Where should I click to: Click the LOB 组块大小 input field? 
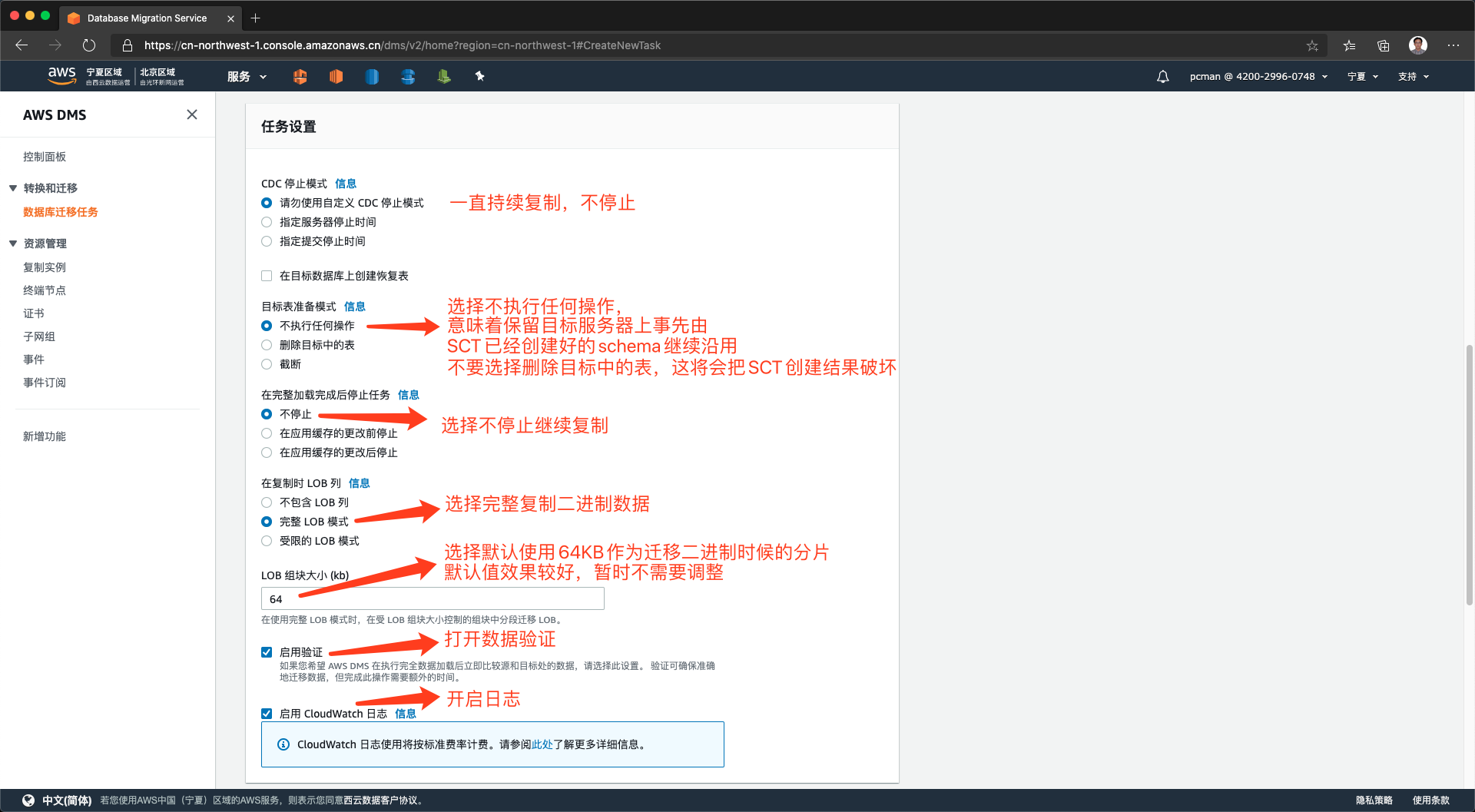pyautogui.click(x=433, y=598)
